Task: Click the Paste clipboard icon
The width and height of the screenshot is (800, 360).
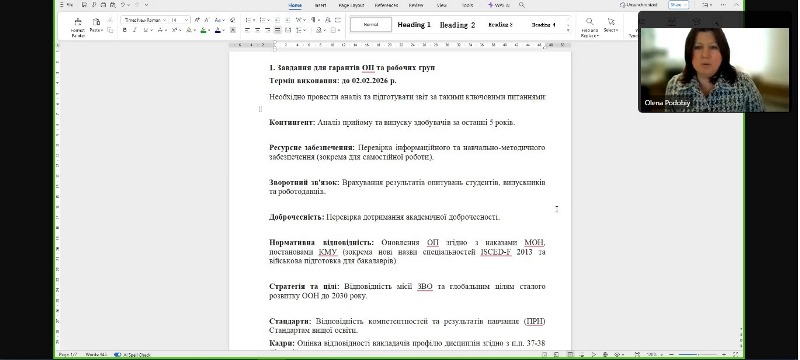Action: [x=96, y=22]
